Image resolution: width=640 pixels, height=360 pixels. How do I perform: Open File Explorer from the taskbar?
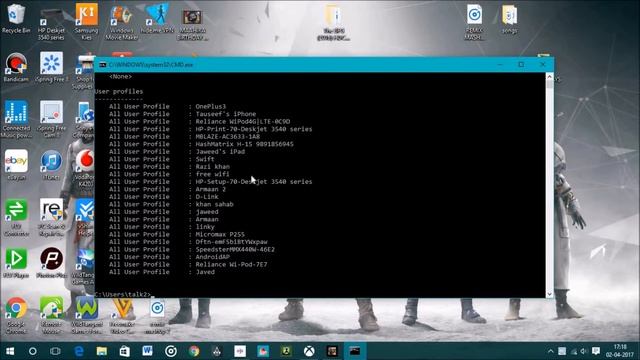click(102, 351)
